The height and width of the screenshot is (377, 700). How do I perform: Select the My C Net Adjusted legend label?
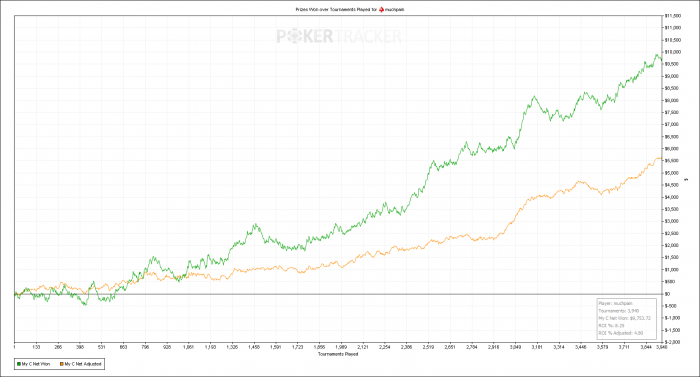pos(83,364)
